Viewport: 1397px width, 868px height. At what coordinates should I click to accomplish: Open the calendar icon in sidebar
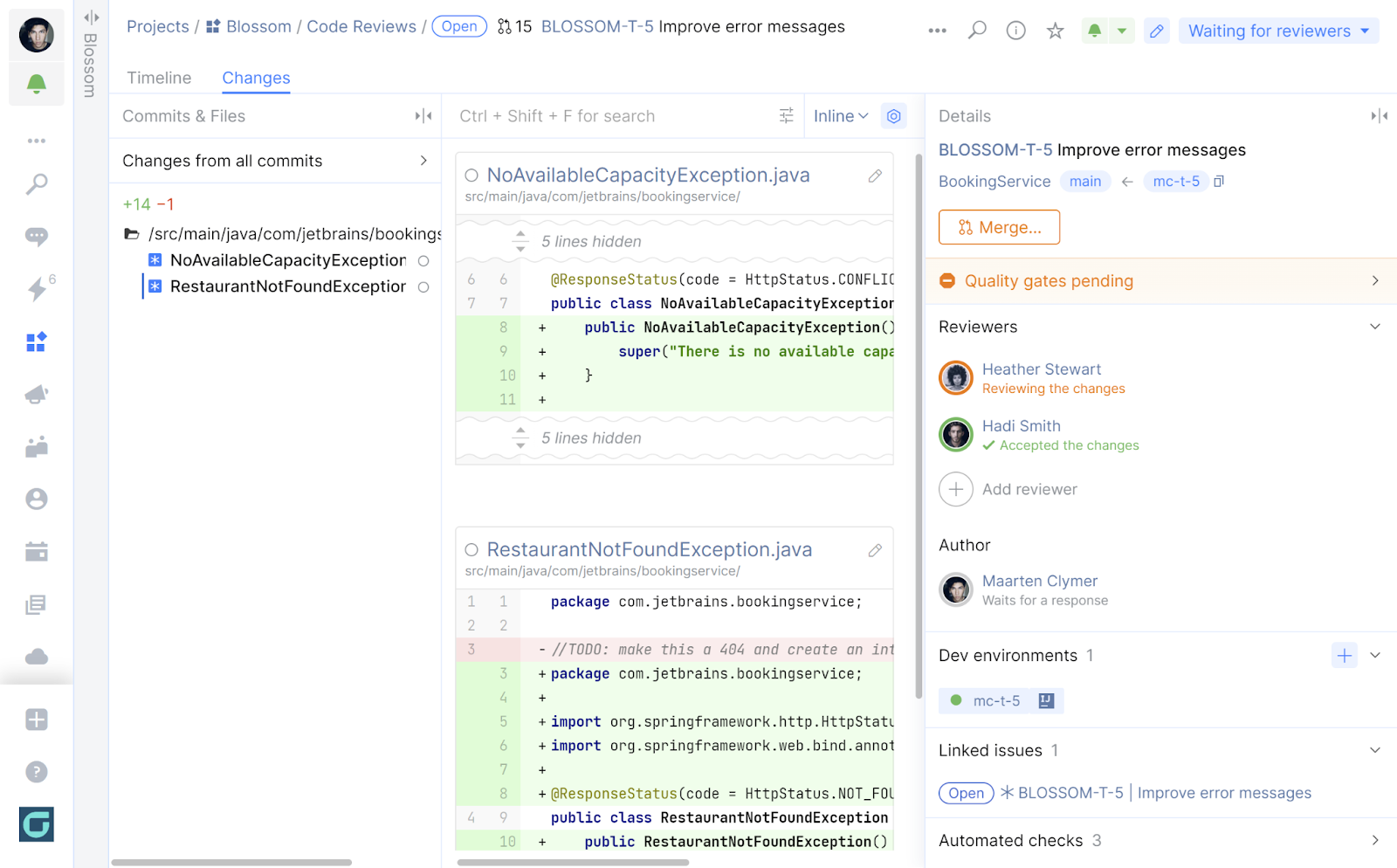pyautogui.click(x=37, y=552)
